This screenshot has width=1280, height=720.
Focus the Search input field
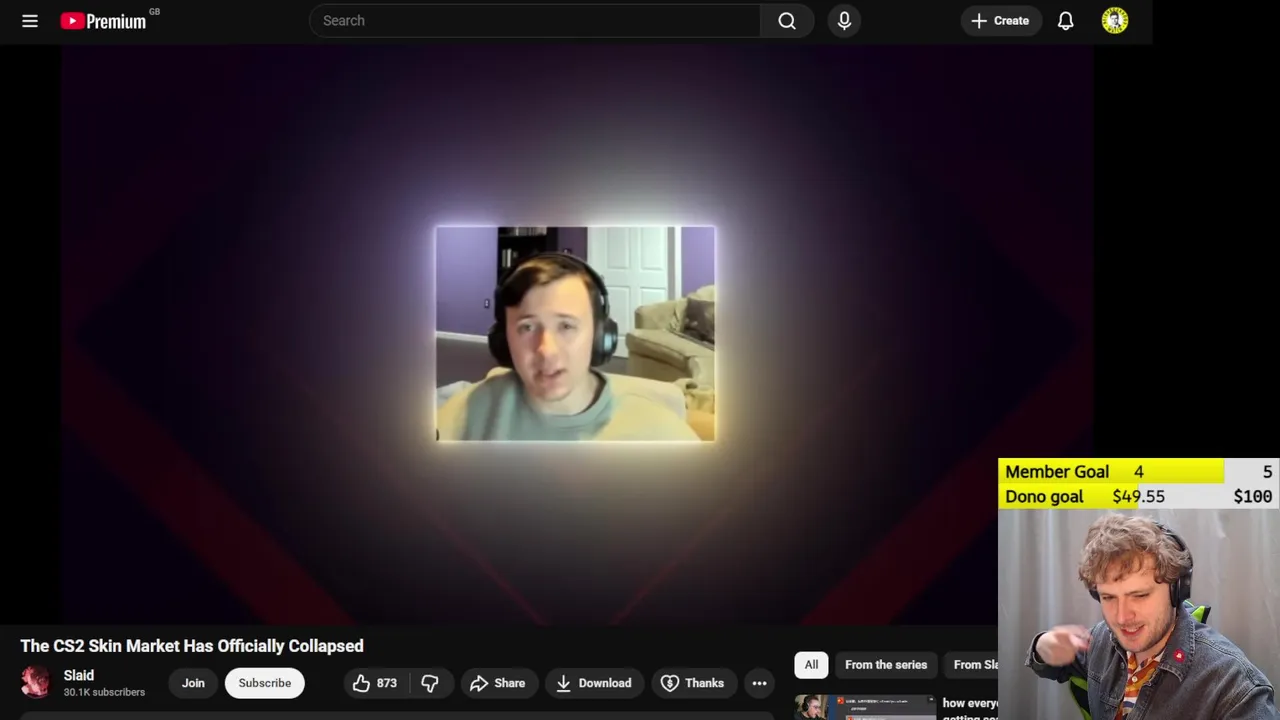click(535, 21)
